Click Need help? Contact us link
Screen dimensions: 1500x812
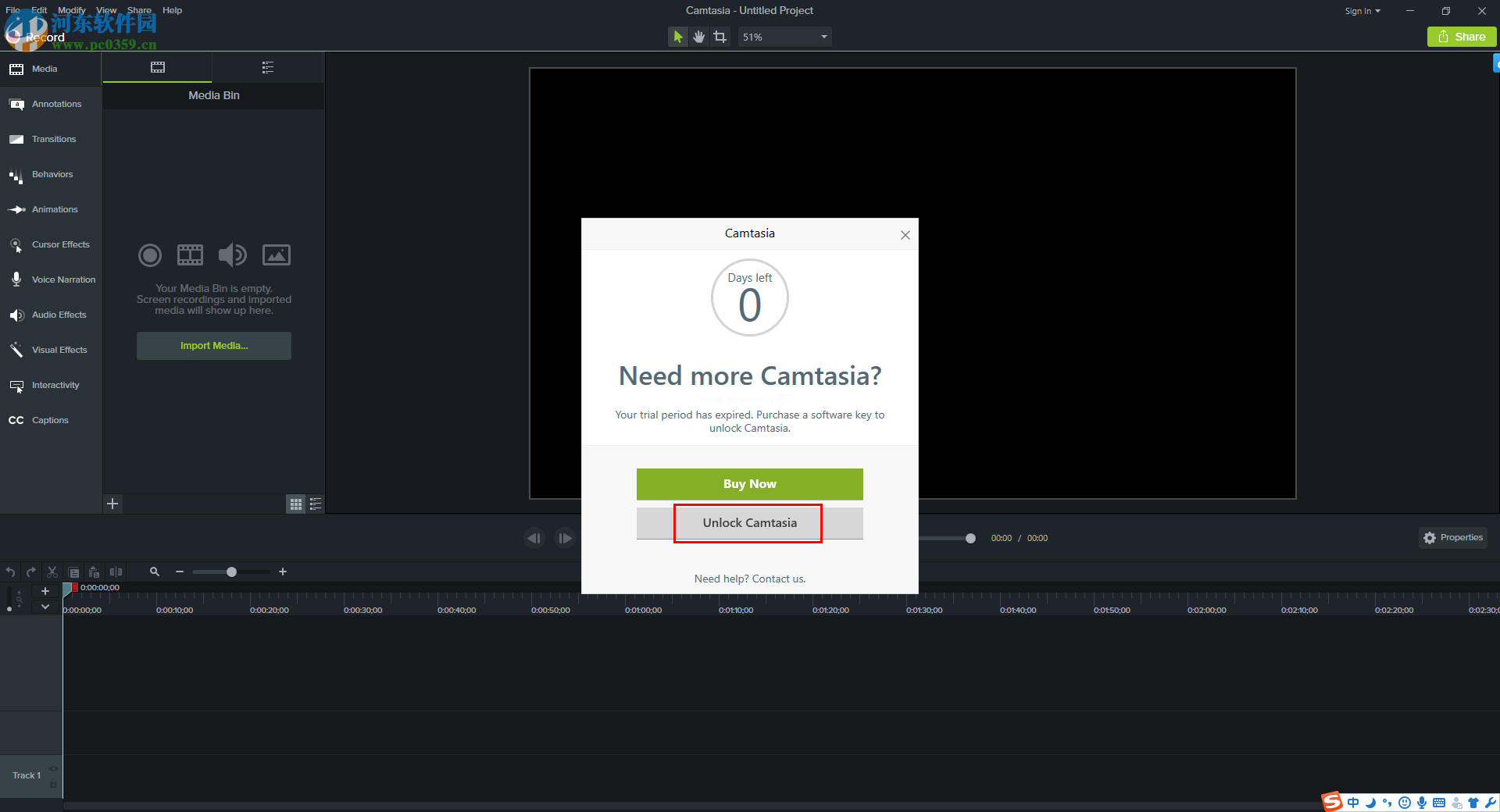pos(750,579)
